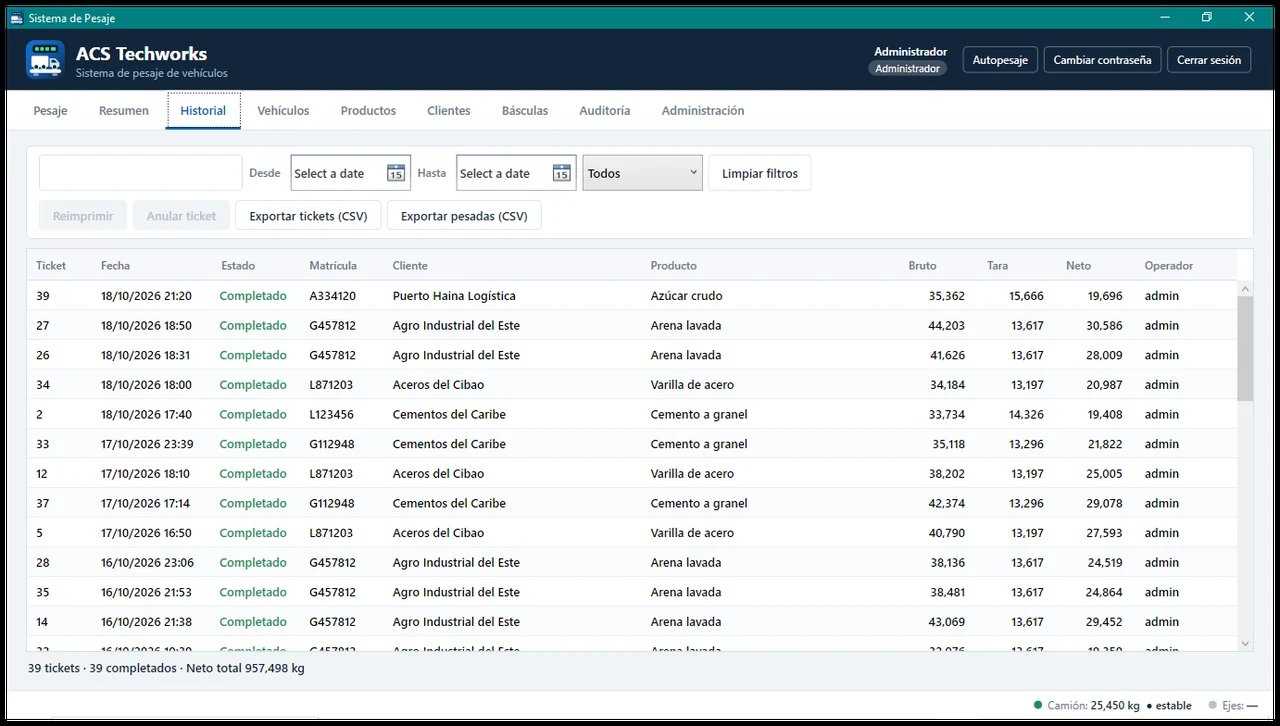Sort by the Fecha column header
This screenshot has width=1280, height=726.
click(x=115, y=266)
